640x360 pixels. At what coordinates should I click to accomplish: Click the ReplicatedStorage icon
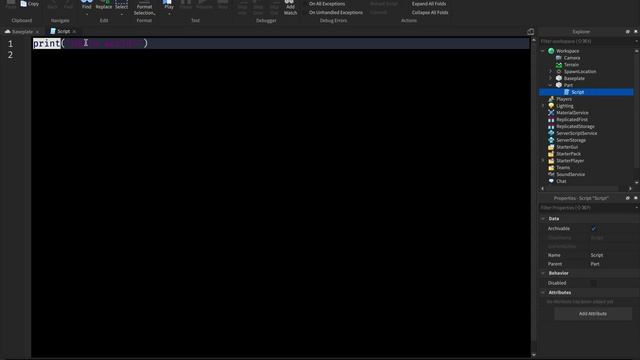click(x=551, y=127)
